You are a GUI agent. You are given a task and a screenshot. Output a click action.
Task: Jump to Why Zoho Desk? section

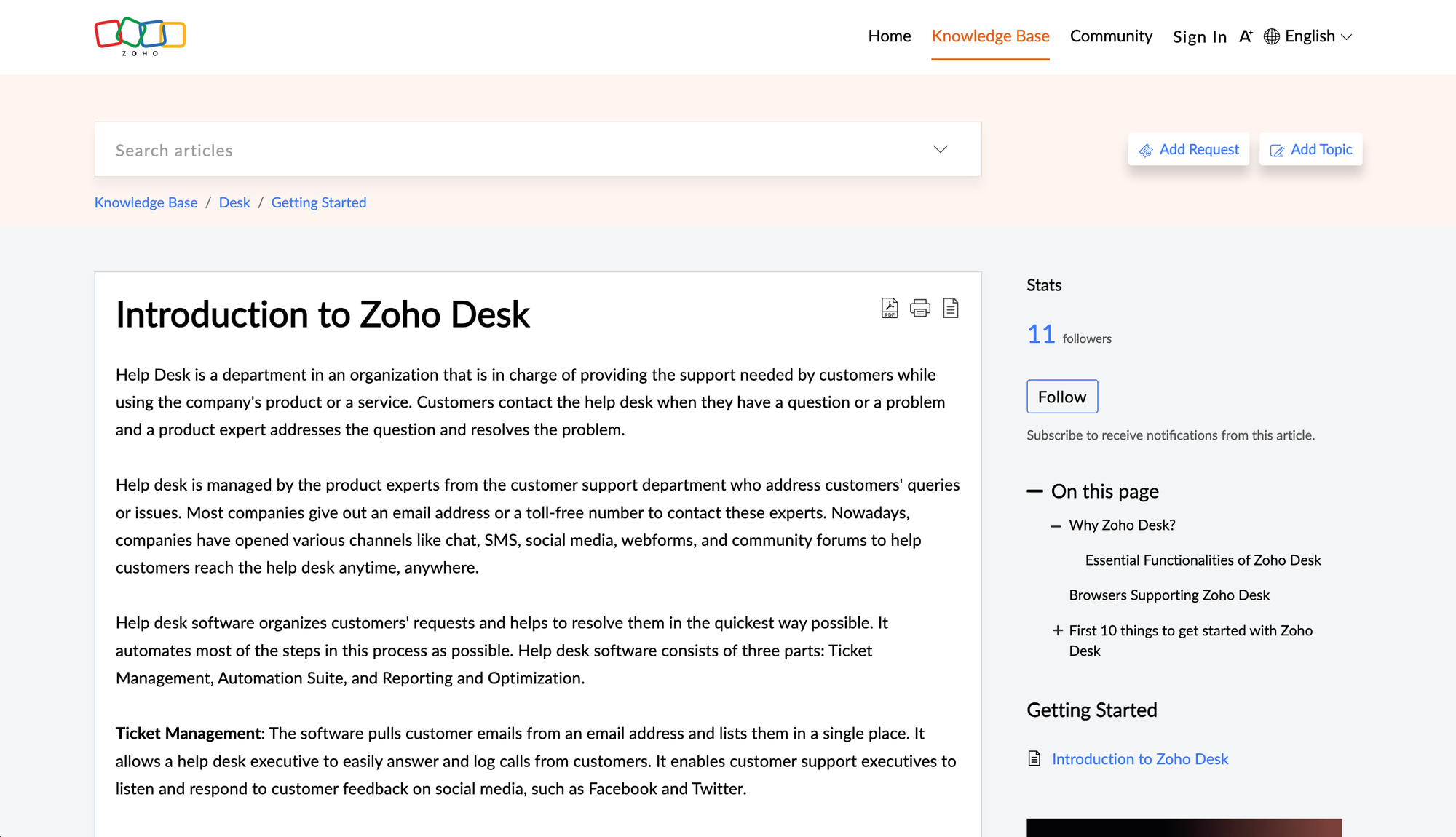(x=1122, y=525)
